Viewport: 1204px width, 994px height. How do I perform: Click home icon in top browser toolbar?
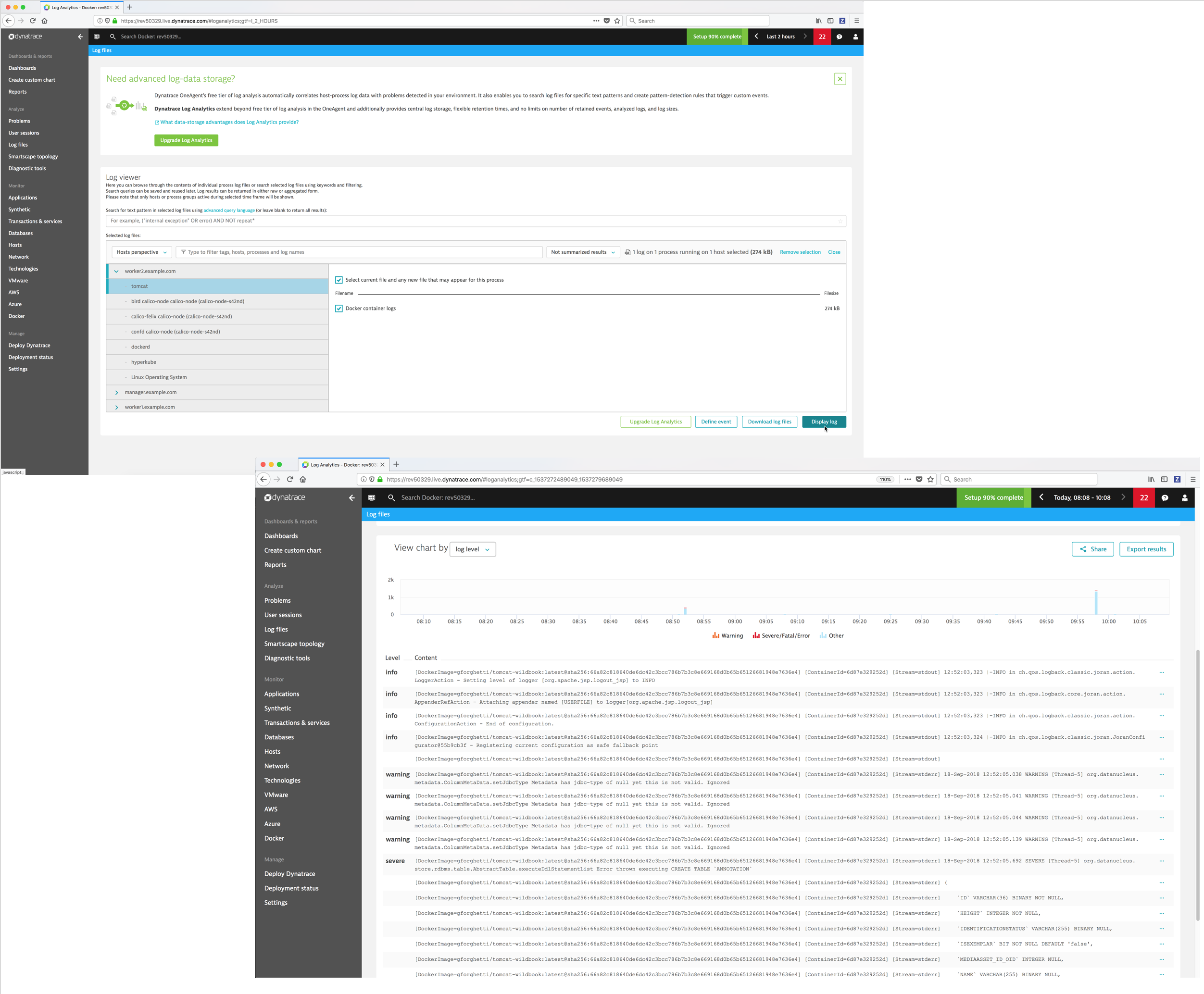point(44,21)
